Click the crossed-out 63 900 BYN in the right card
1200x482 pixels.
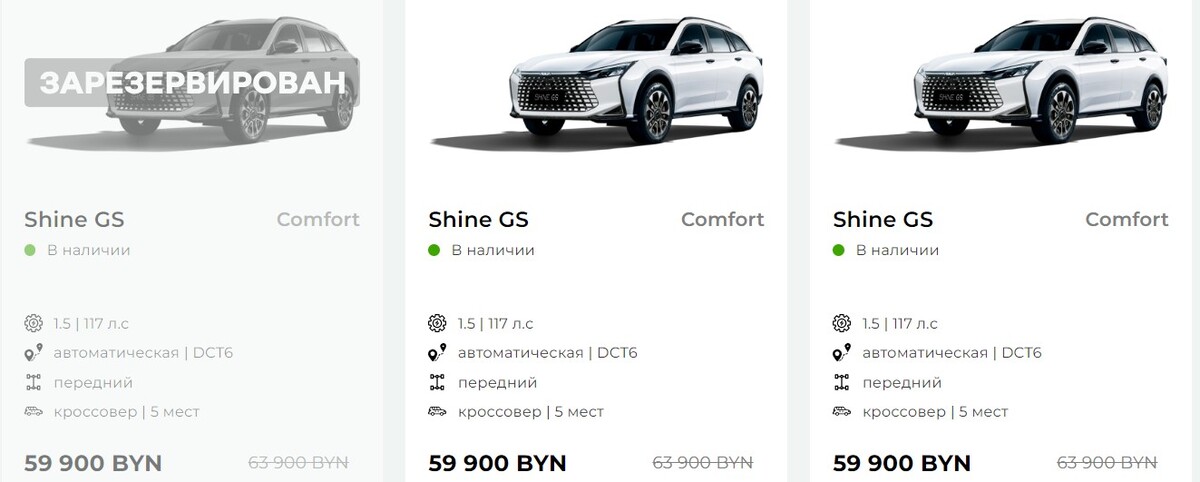pyautogui.click(x=1106, y=463)
